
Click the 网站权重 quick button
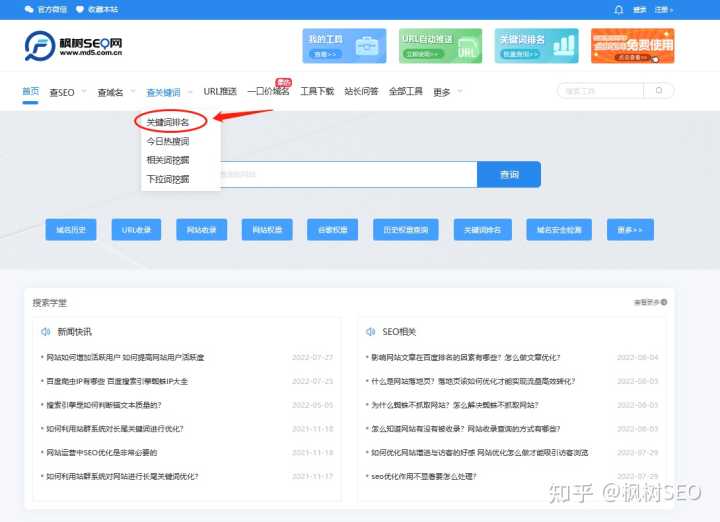tap(267, 230)
